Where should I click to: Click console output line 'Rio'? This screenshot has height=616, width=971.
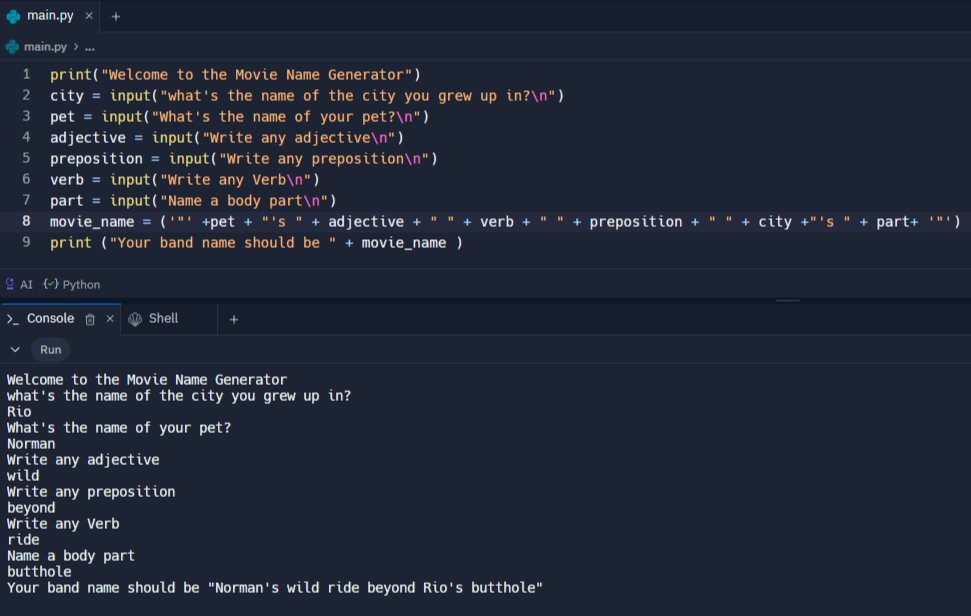pos(19,412)
